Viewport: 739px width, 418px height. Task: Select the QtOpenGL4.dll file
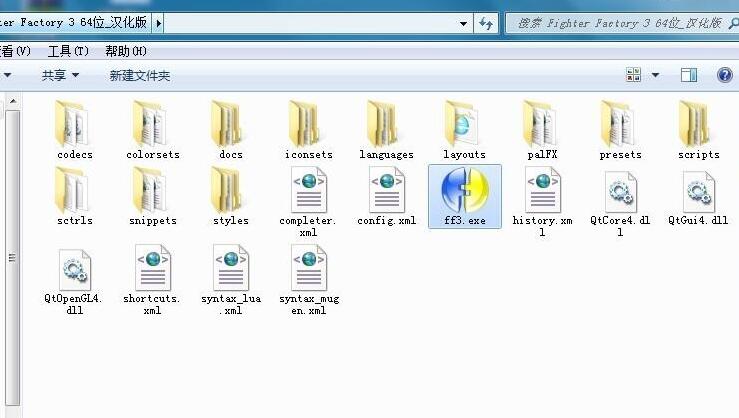pyautogui.click(x=74, y=281)
